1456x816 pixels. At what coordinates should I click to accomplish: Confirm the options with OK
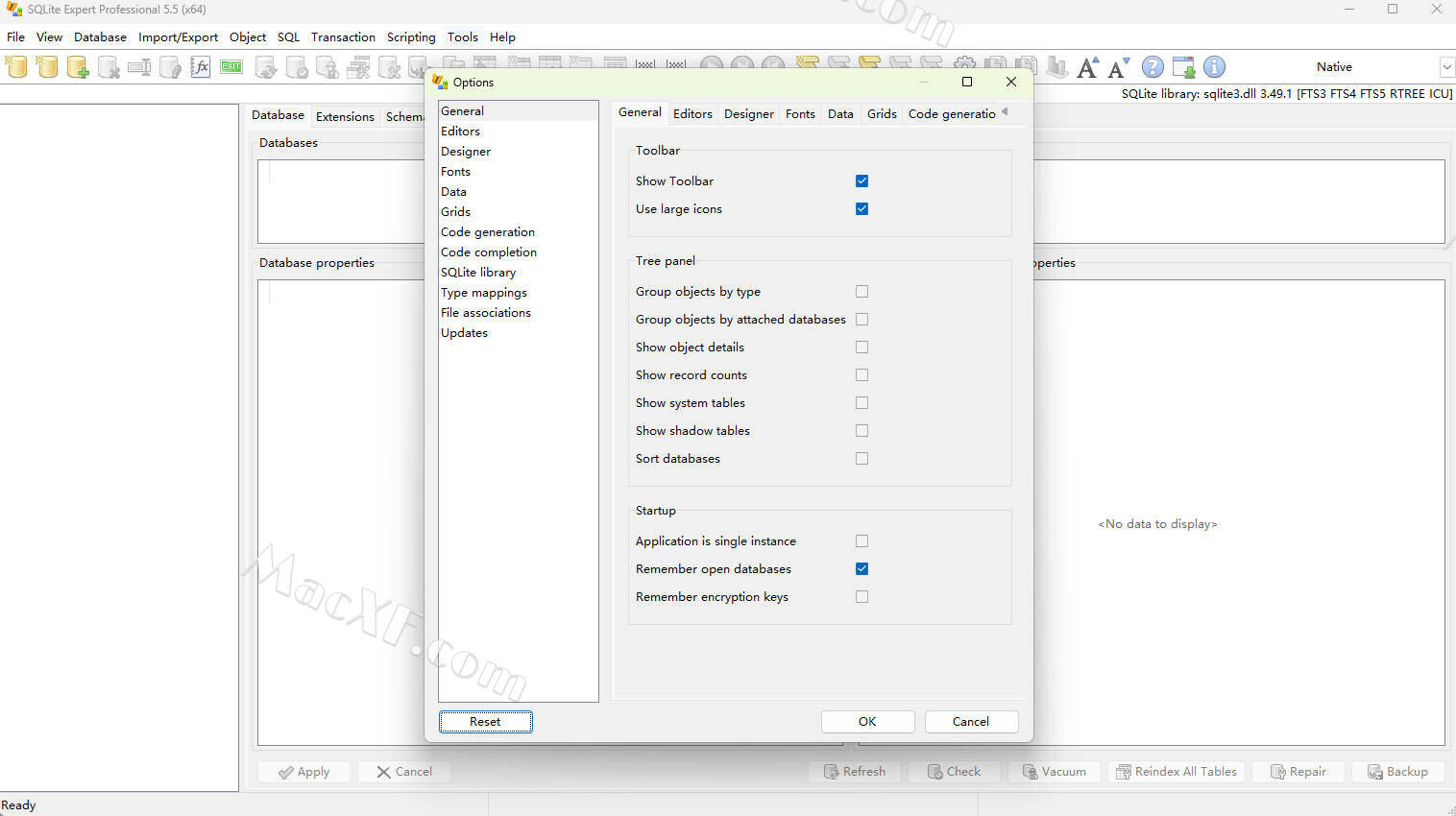[867, 722]
